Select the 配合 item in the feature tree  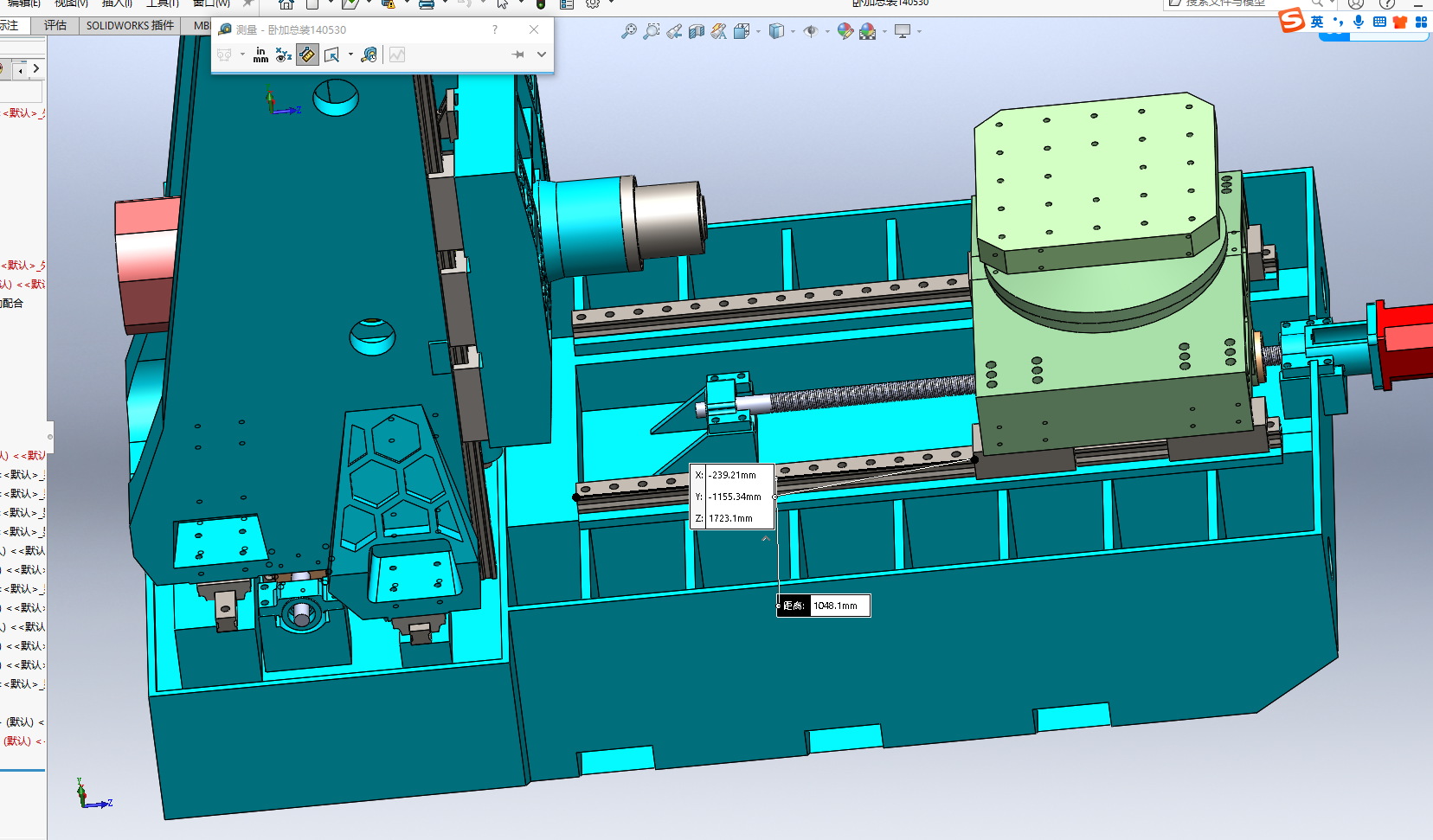pos(12,304)
